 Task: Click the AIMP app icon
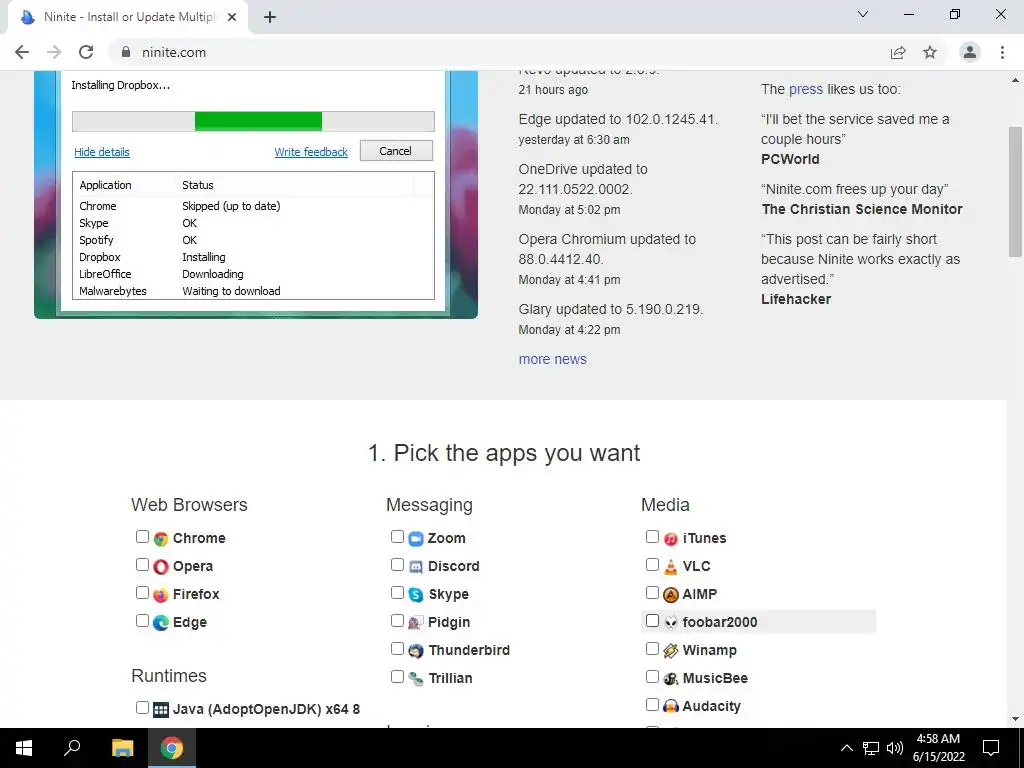[x=671, y=595]
